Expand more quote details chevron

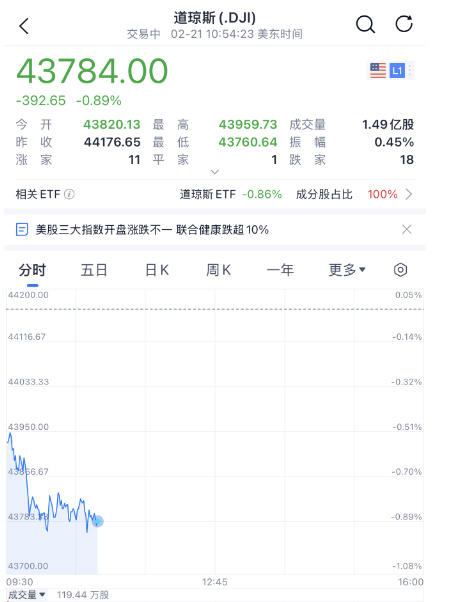215,172
